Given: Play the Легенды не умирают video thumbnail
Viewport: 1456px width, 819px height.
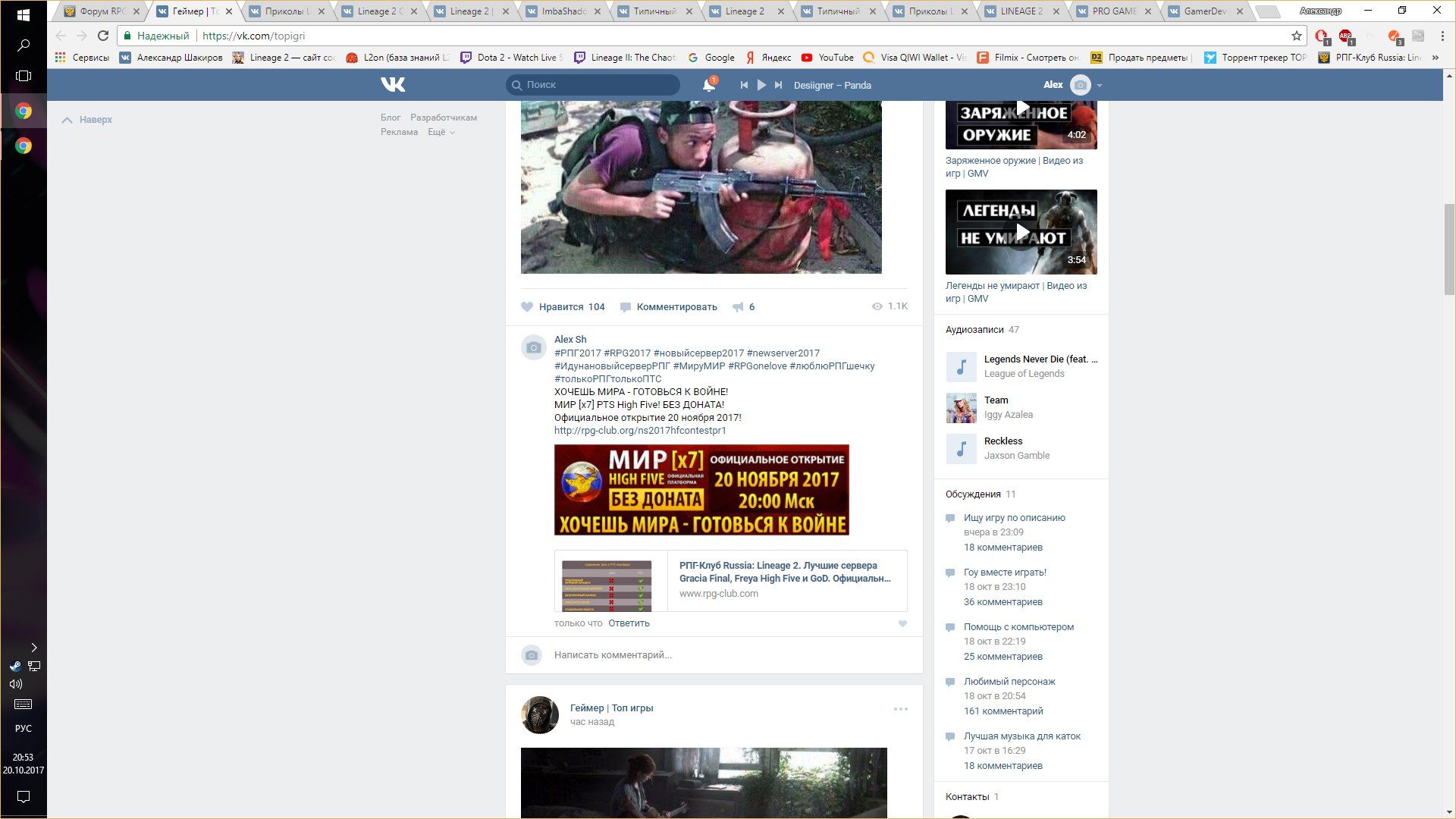Looking at the screenshot, I should coord(1021,231).
